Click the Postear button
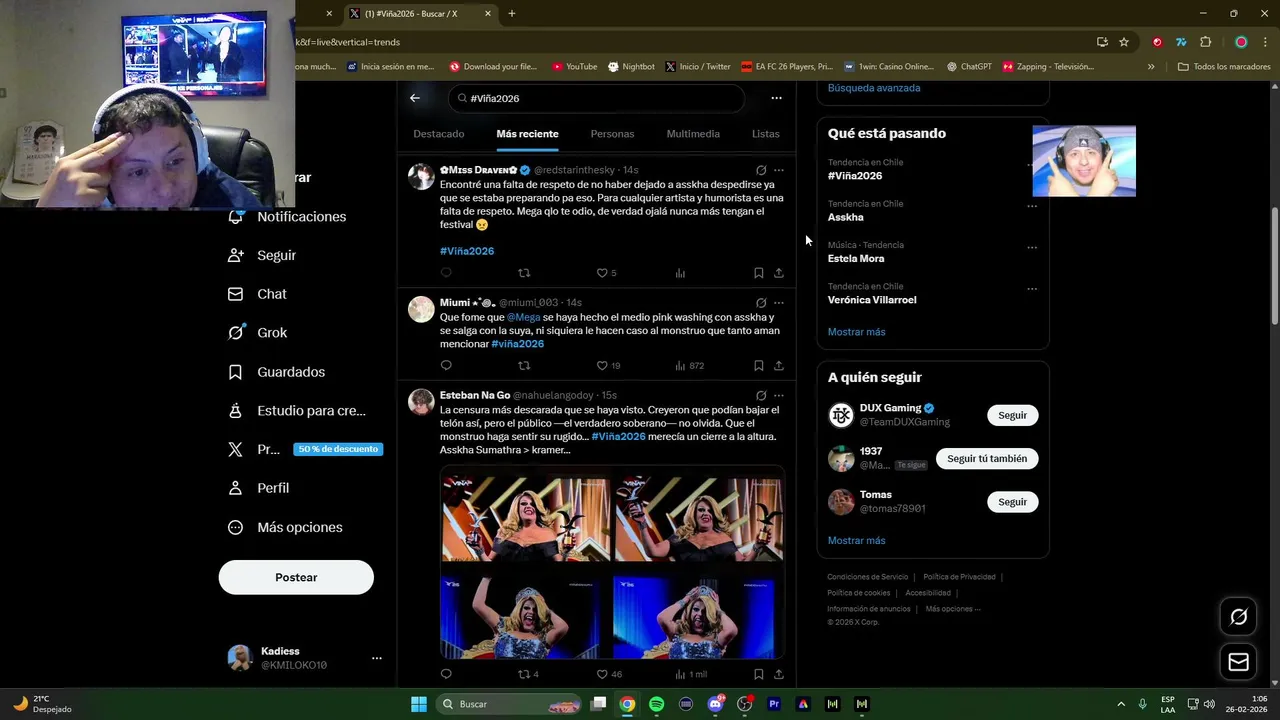The width and height of the screenshot is (1280, 720). (x=296, y=577)
